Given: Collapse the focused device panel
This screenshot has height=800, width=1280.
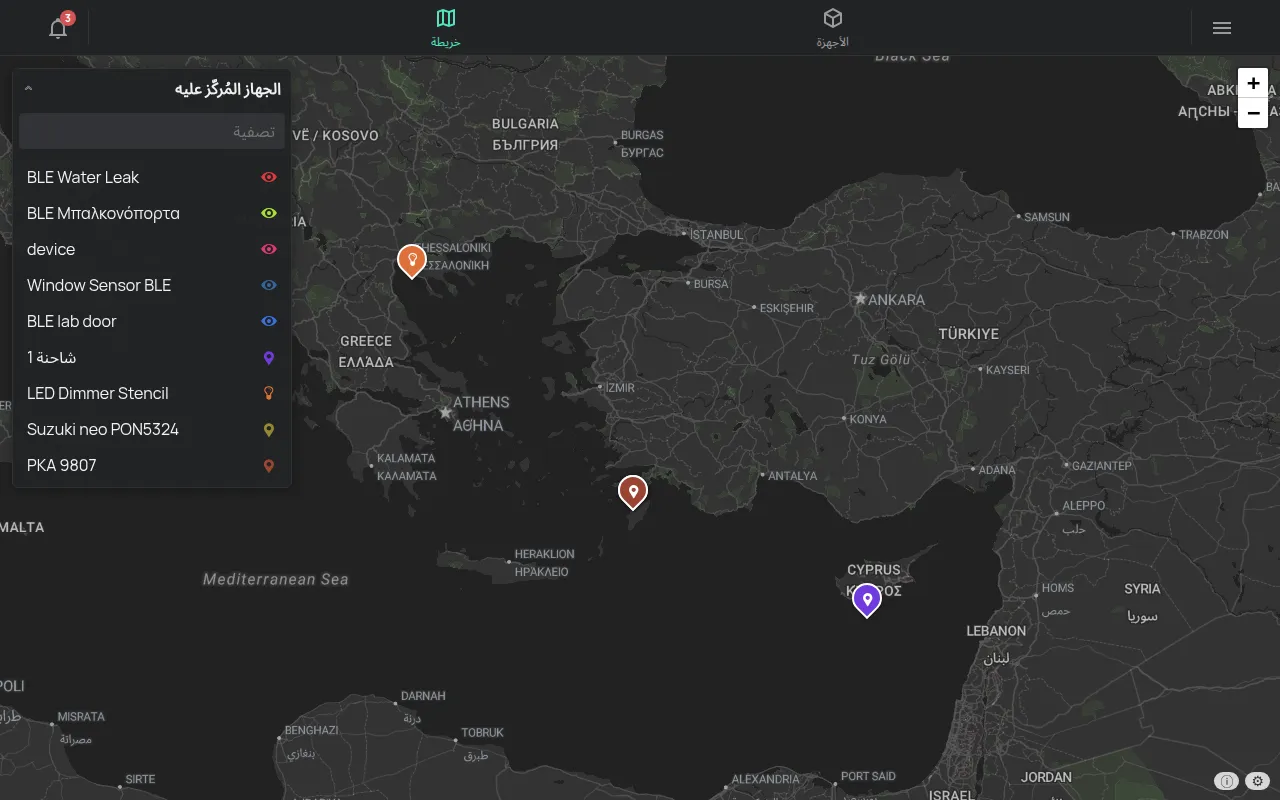Looking at the screenshot, I should point(28,89).
